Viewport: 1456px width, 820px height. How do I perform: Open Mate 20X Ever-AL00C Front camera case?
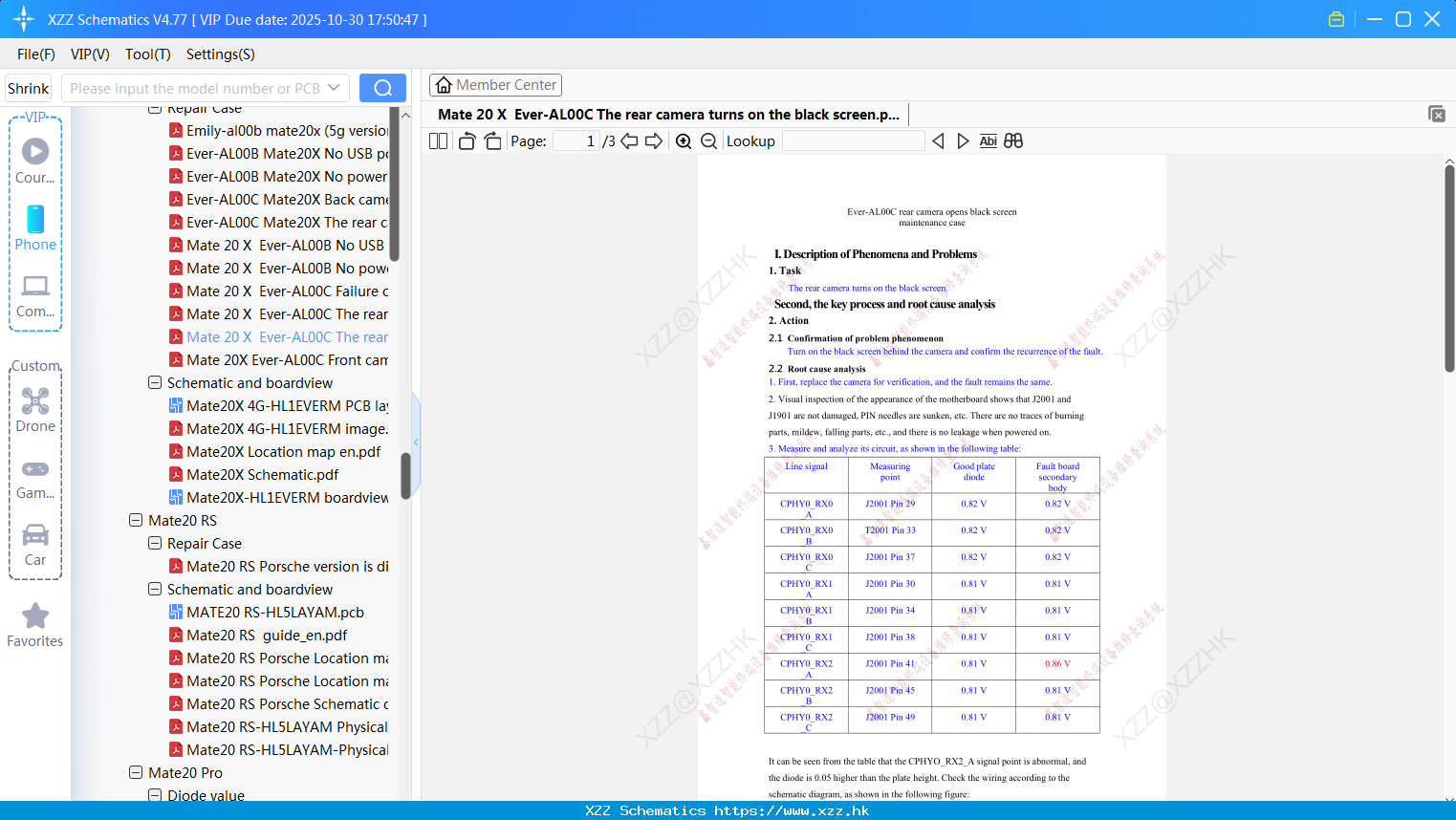point(278,359)
